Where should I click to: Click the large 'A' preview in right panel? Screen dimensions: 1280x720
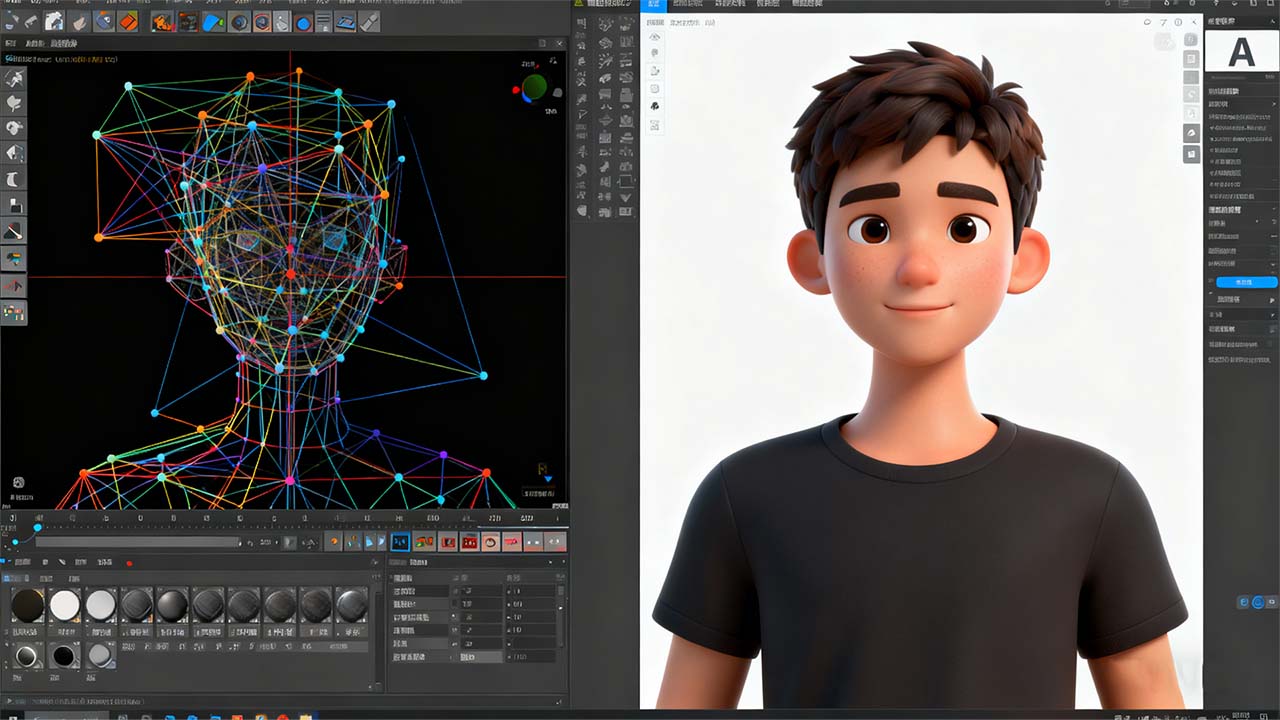(1241, 51)
